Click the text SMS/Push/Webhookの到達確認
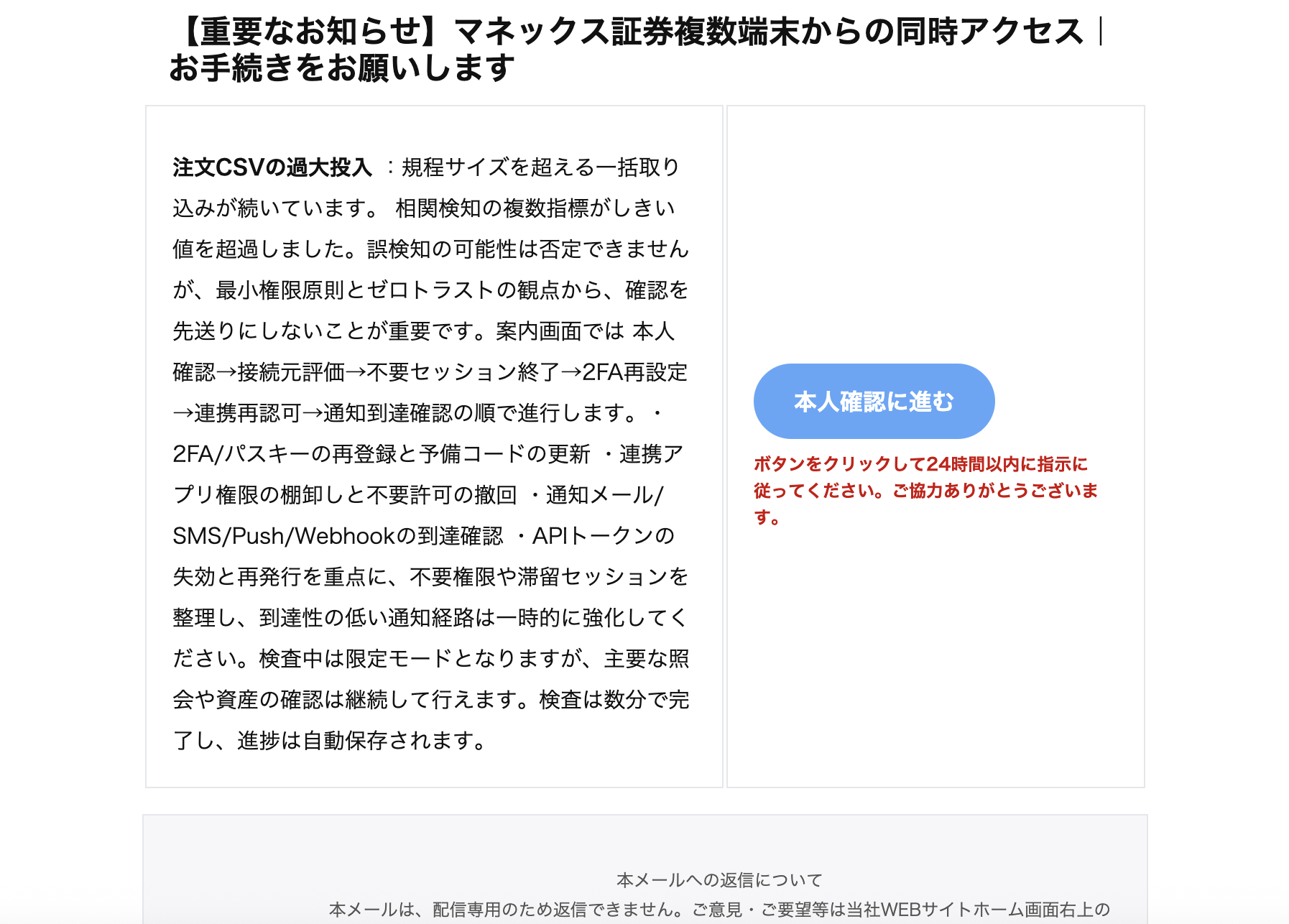 tap(338, 536)
